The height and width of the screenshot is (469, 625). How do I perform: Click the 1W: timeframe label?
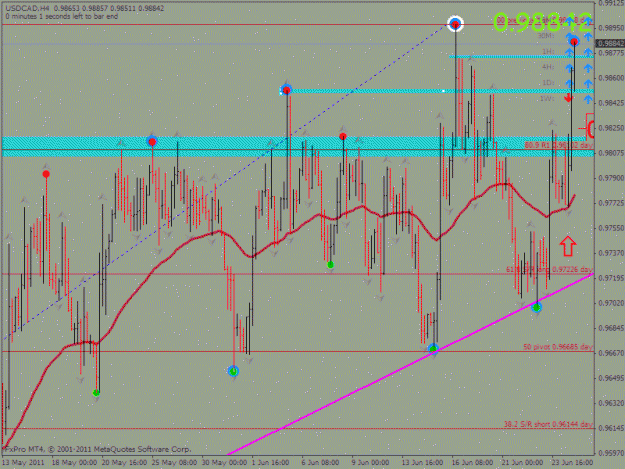547,98
